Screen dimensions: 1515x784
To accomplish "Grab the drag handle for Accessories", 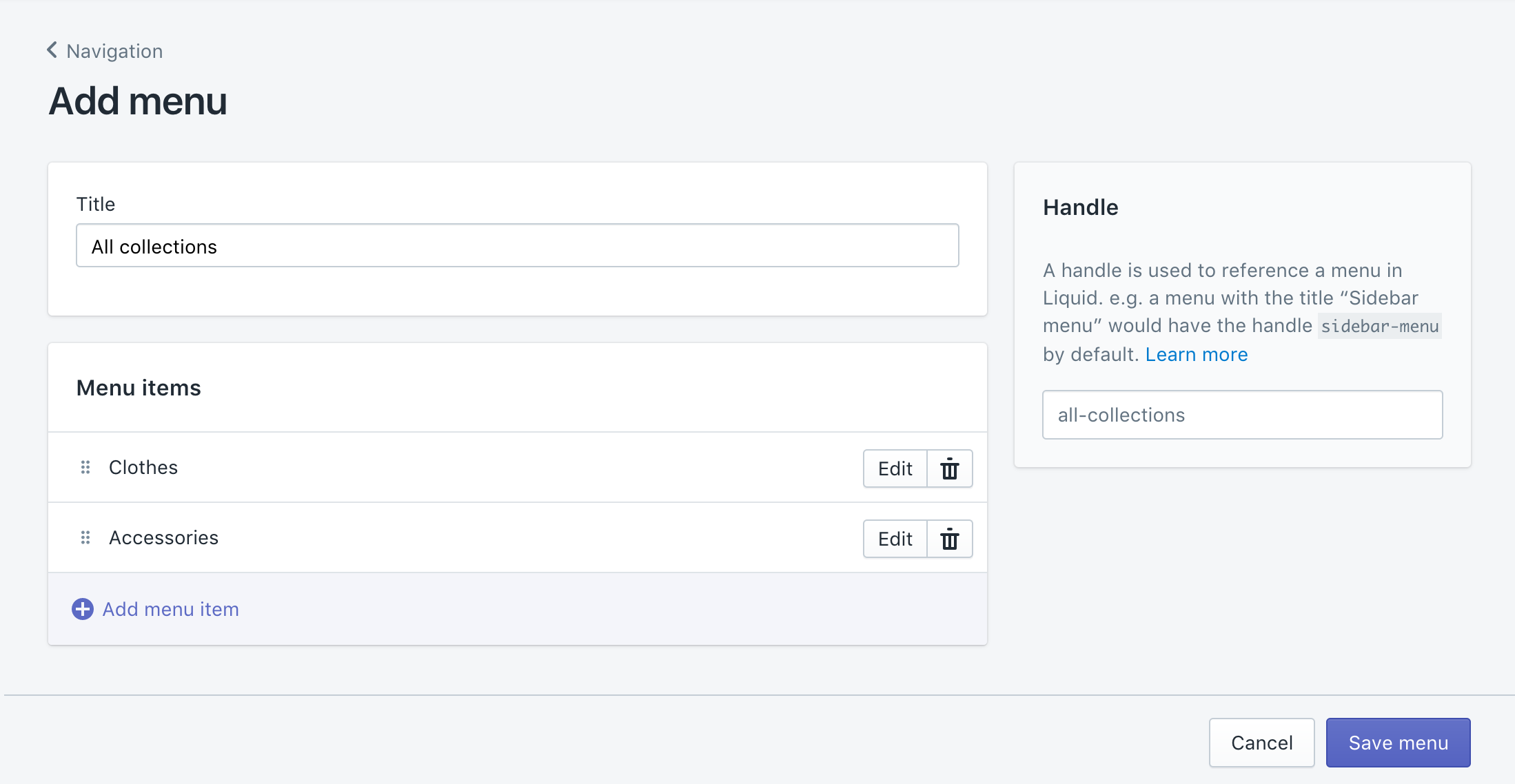I will [85, 538].
